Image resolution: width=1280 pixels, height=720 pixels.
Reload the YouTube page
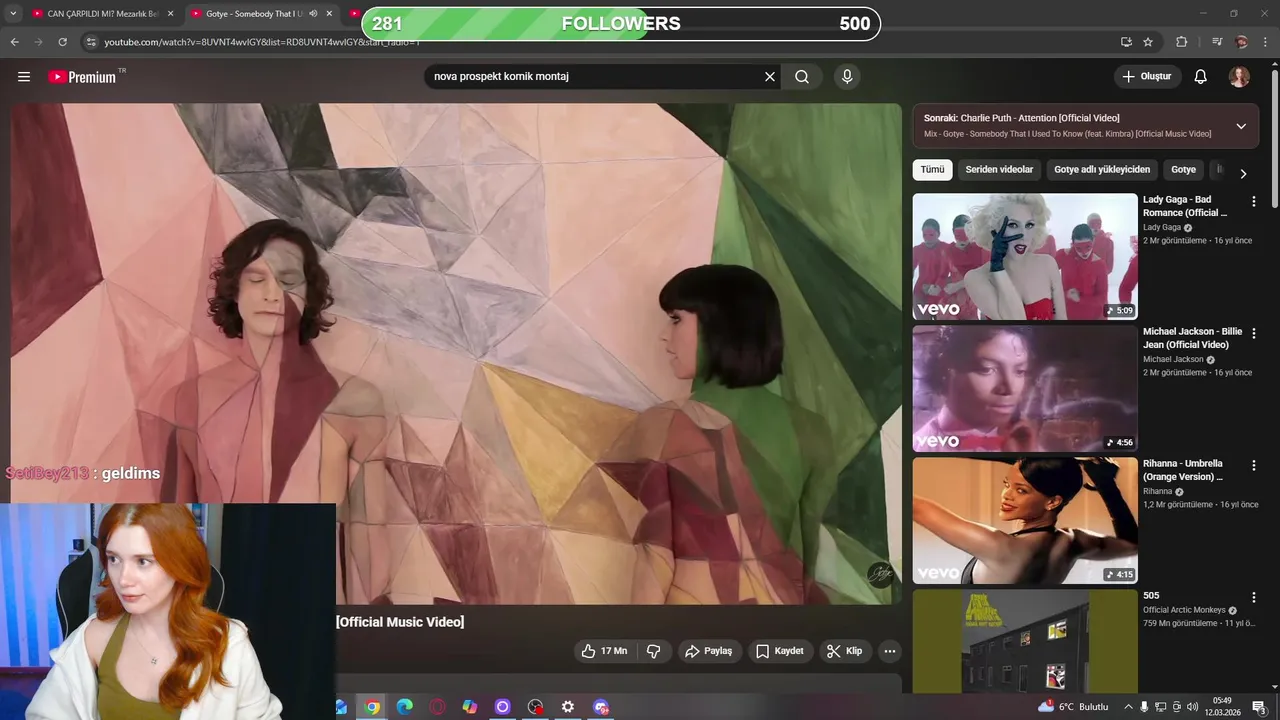coord(62,42)
